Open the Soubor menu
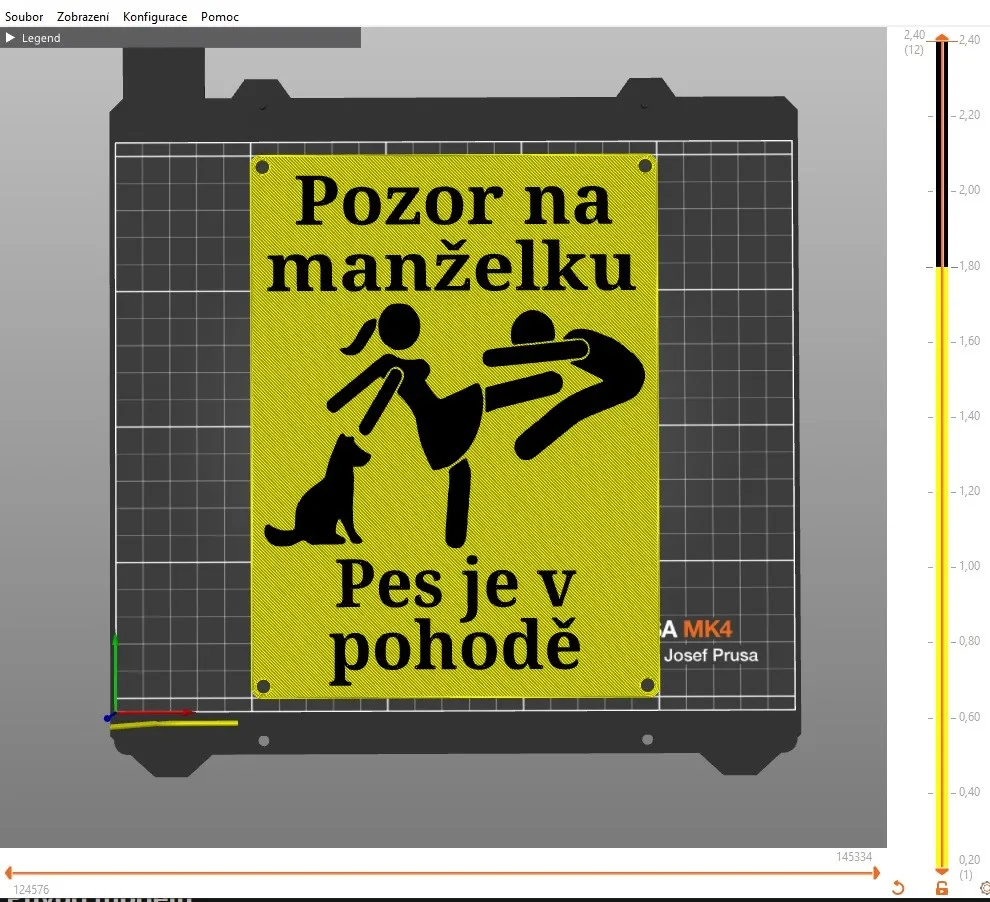Image resolution: width=990 pixels, height=902 pixels. click(x=23, y=16)
